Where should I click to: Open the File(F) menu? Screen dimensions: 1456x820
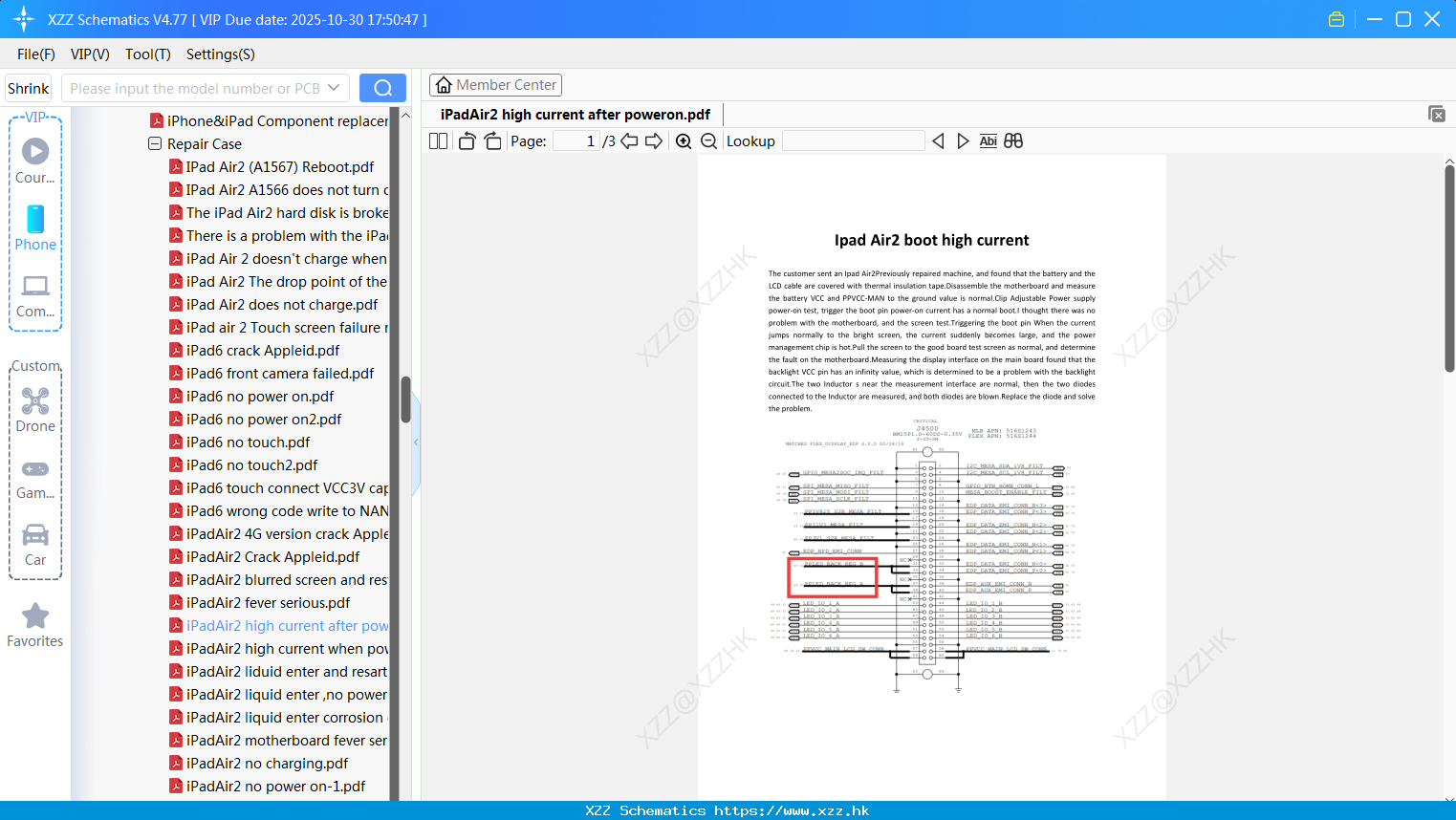(x=36, y=54)
